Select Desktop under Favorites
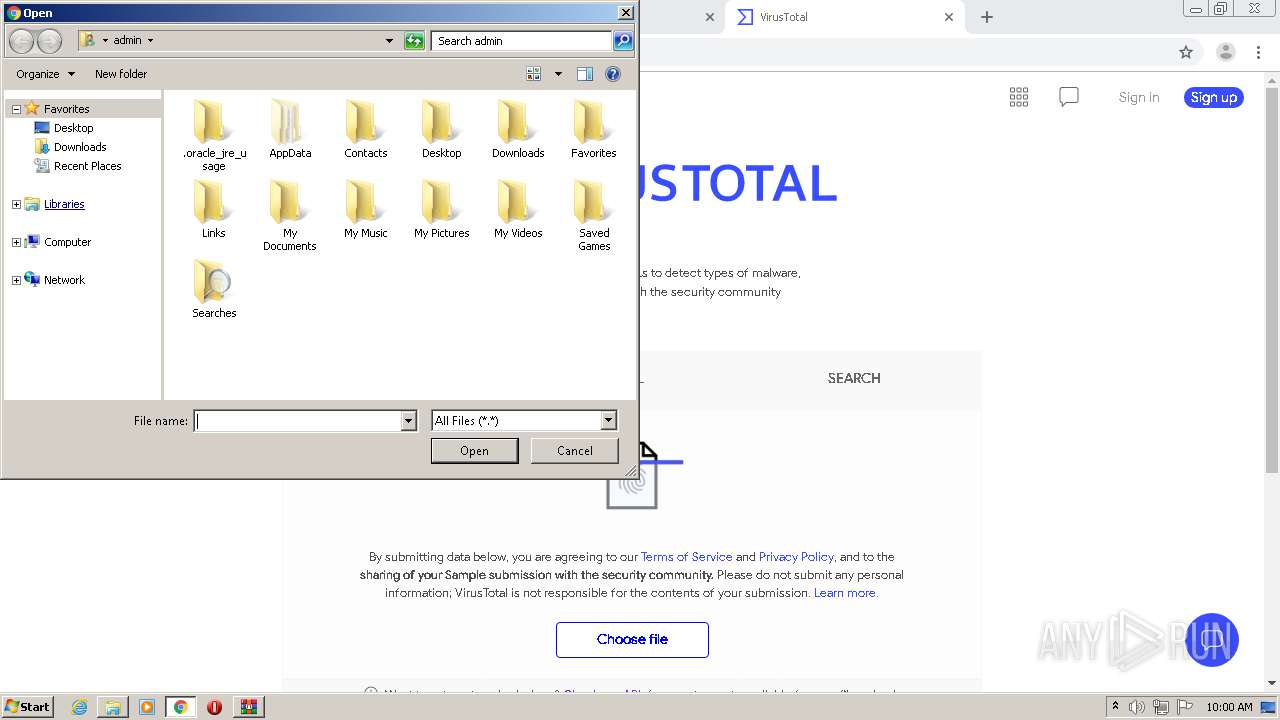The height and width of the screenshot is (720, 1280). click(x=74, y=128)
